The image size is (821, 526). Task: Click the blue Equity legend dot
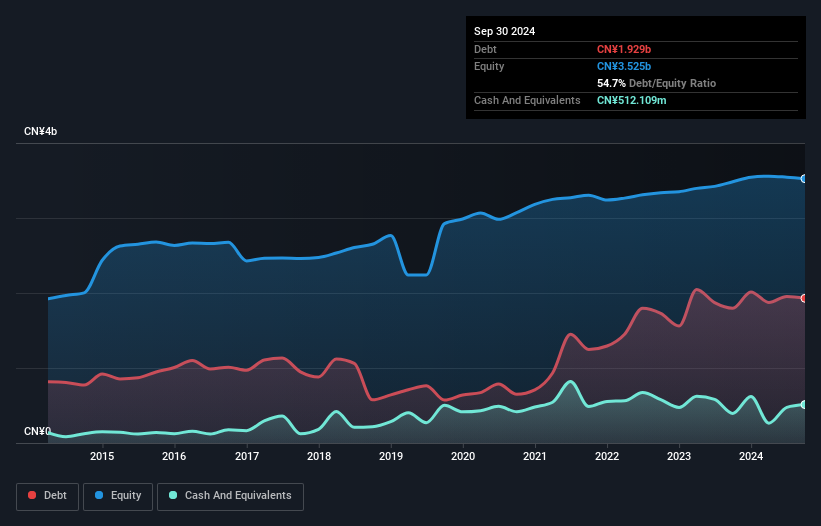(99, 495)
